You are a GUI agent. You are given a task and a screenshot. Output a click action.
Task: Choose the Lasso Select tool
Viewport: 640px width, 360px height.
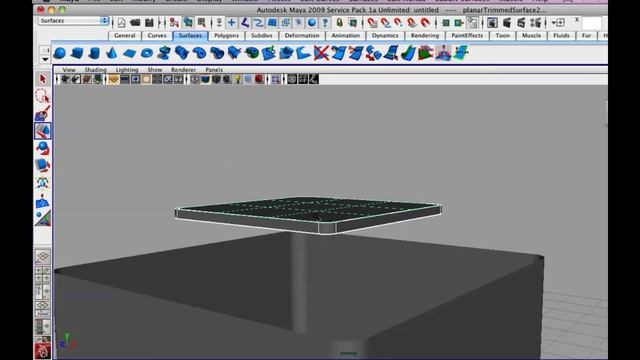42,96
